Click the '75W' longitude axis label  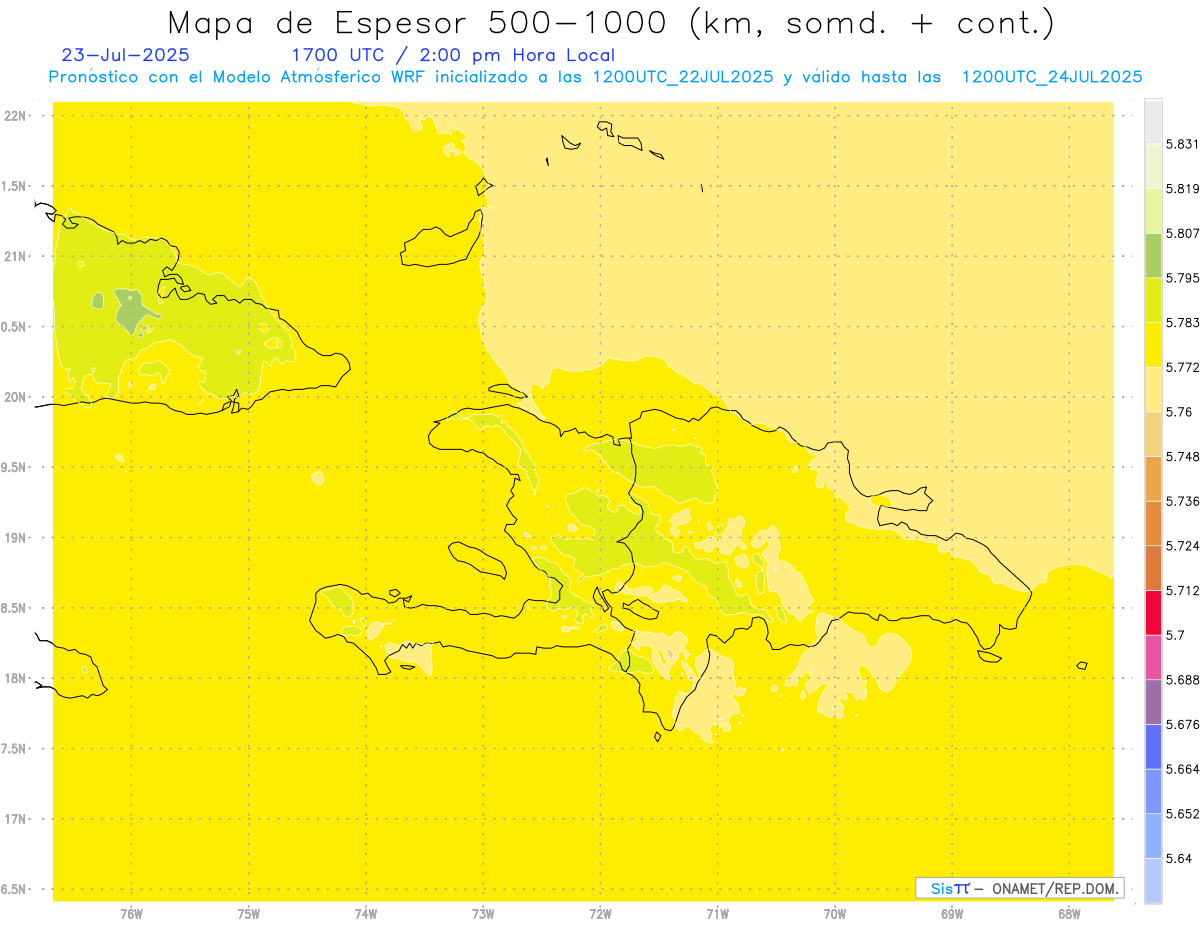[x=249, y=914]
